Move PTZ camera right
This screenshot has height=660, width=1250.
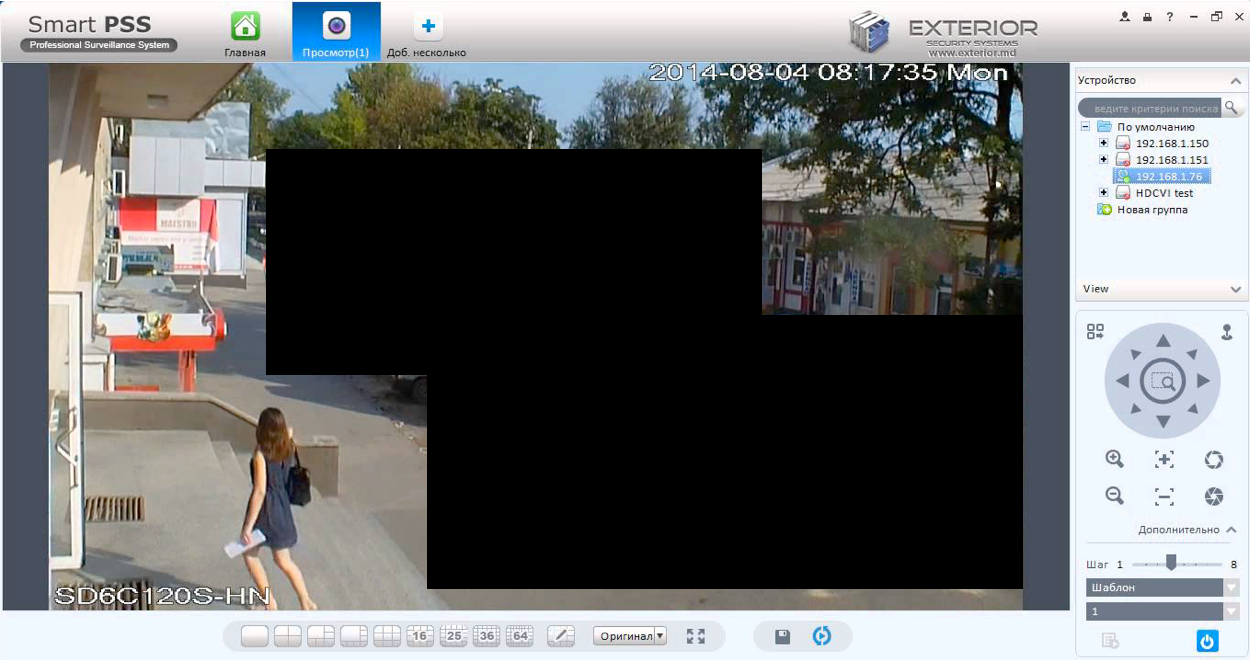(1203, 381)
